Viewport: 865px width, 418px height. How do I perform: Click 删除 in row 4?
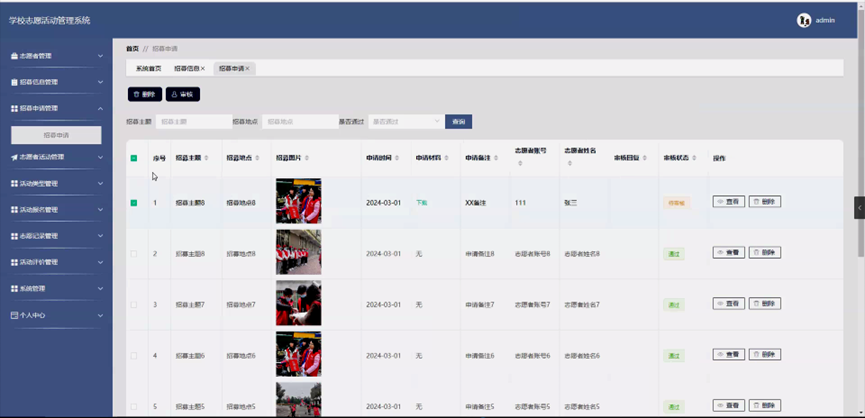pyautogui.click(x=765, y=355)
